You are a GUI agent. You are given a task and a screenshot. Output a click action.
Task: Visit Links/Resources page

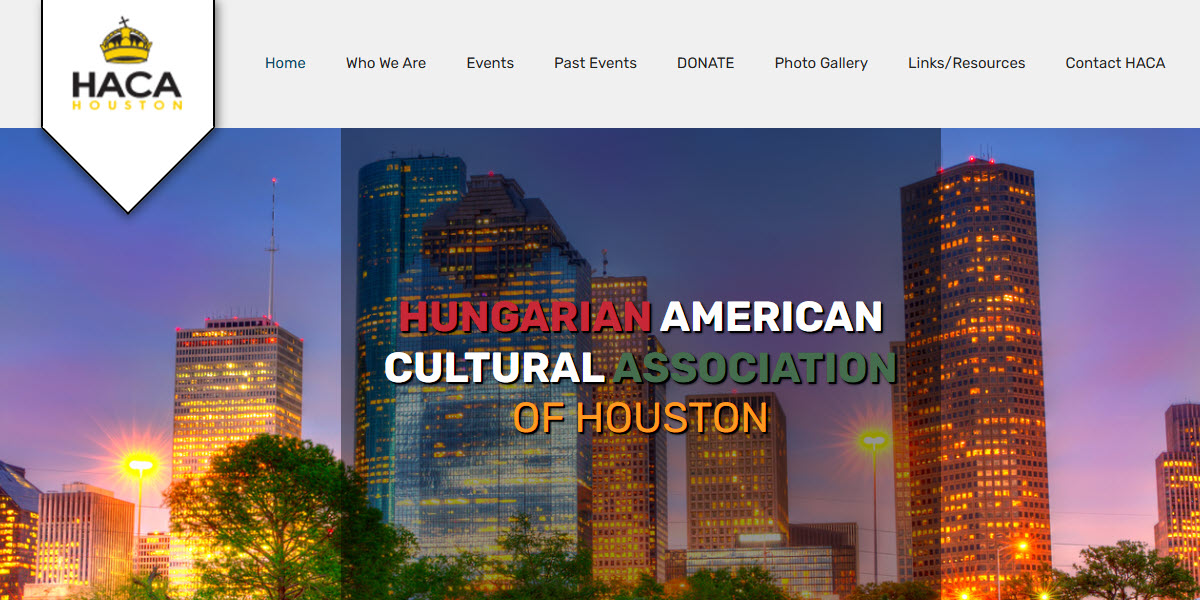[966, 62]
